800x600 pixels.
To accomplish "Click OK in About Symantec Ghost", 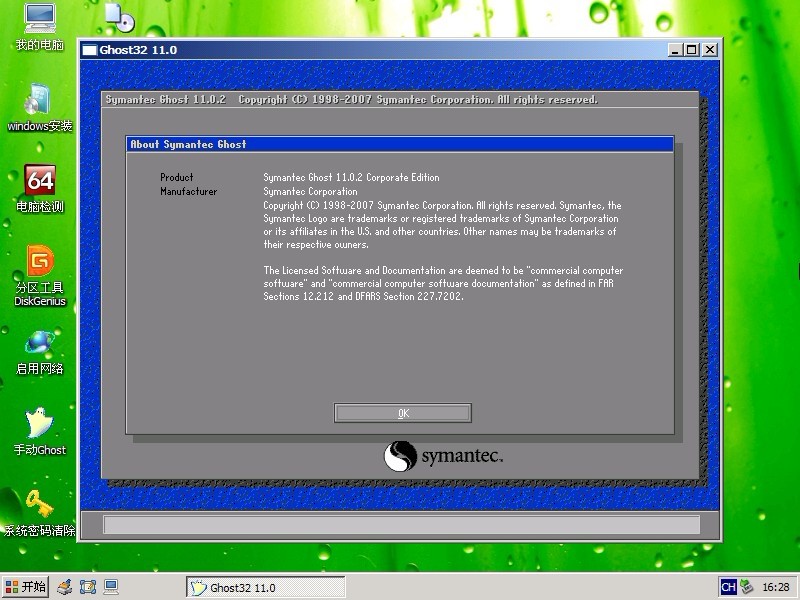I will coord(403,413).
